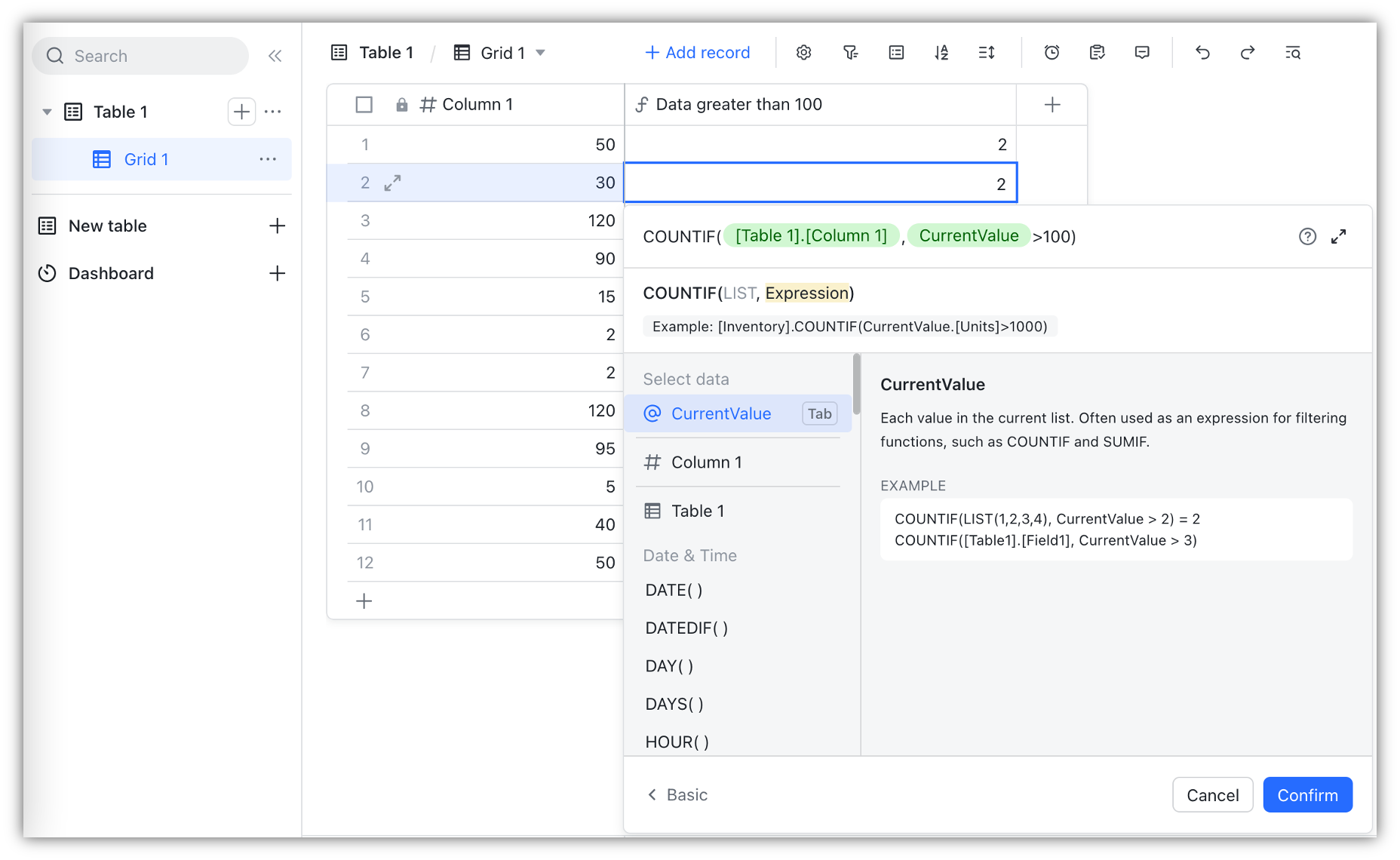Screen dimensions: 1400x860
Task: Open the reminder alarm clock icon
Action: pyautogui.click(x=1052, y=53)
